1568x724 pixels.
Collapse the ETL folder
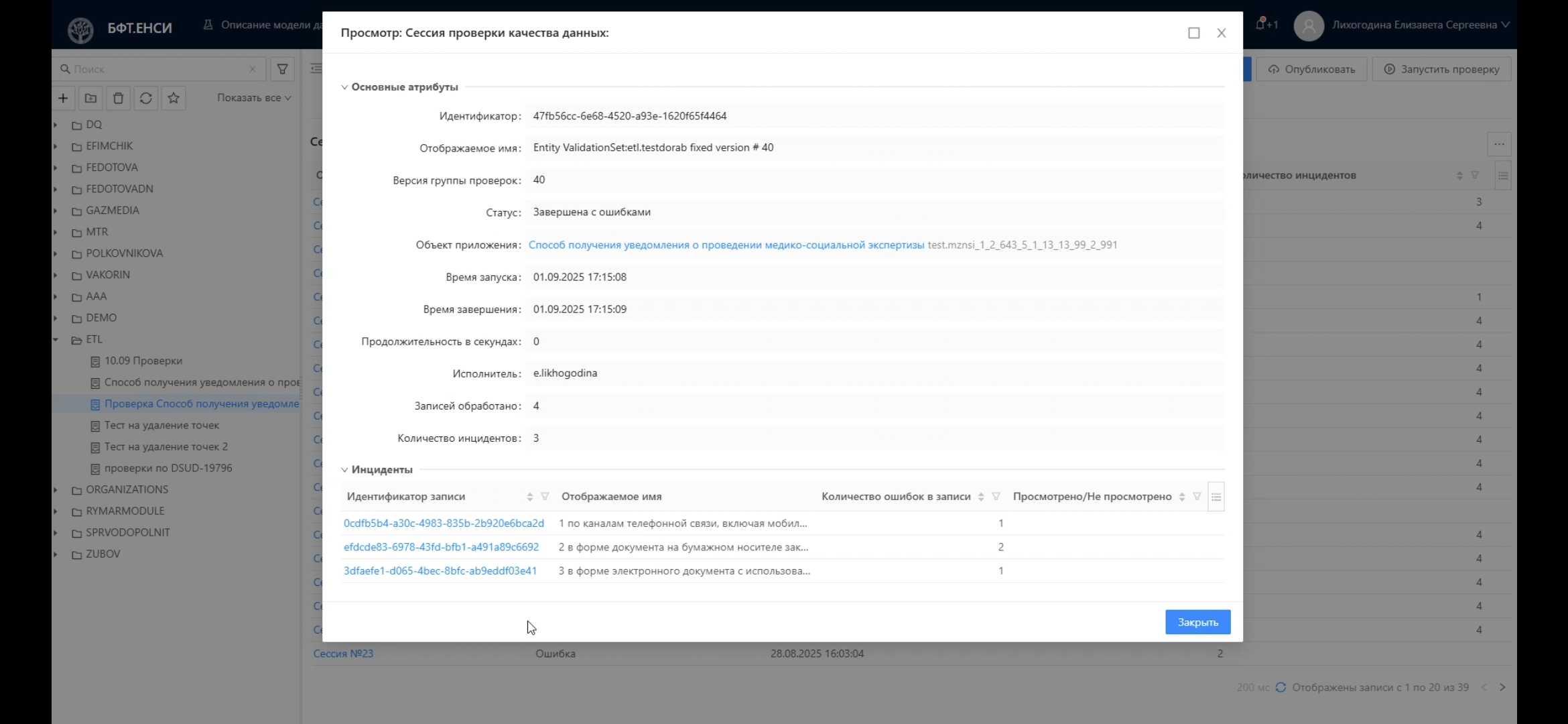56,339
